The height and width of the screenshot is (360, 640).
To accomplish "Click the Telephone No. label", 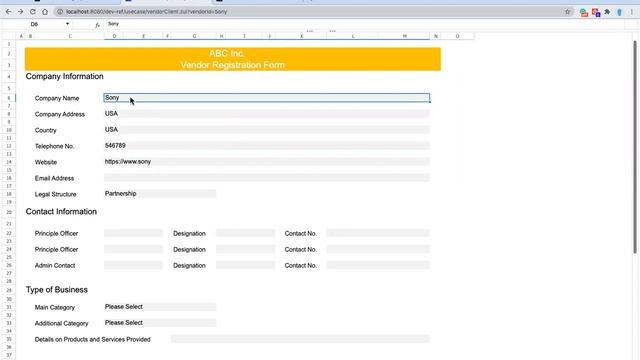I will 54,146.
